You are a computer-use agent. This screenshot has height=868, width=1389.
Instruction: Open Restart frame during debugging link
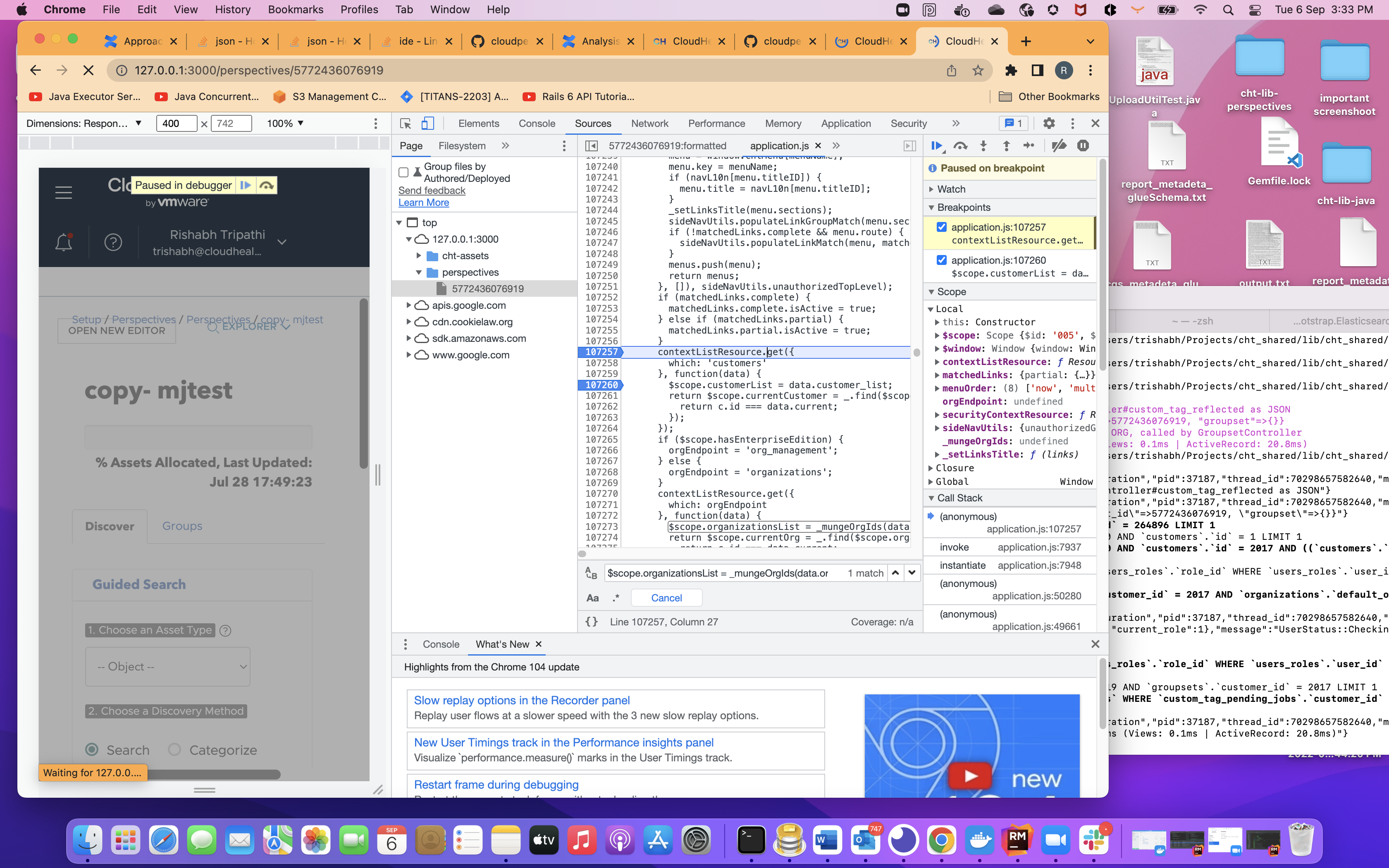pos(496,785)
